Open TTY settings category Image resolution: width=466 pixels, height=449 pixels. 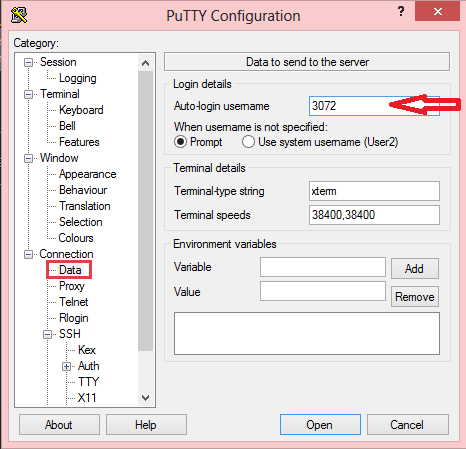(88, 382)
